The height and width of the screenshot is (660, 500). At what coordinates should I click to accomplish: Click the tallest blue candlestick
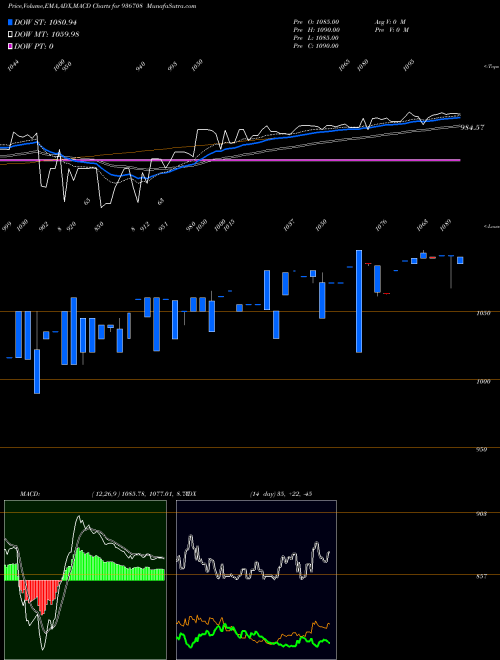(359, 301)
